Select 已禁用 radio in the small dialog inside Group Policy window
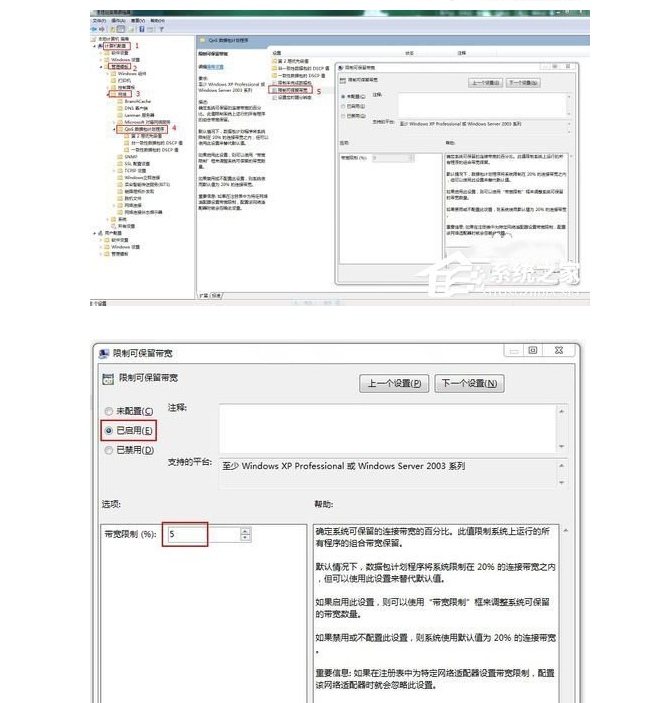 343,116
